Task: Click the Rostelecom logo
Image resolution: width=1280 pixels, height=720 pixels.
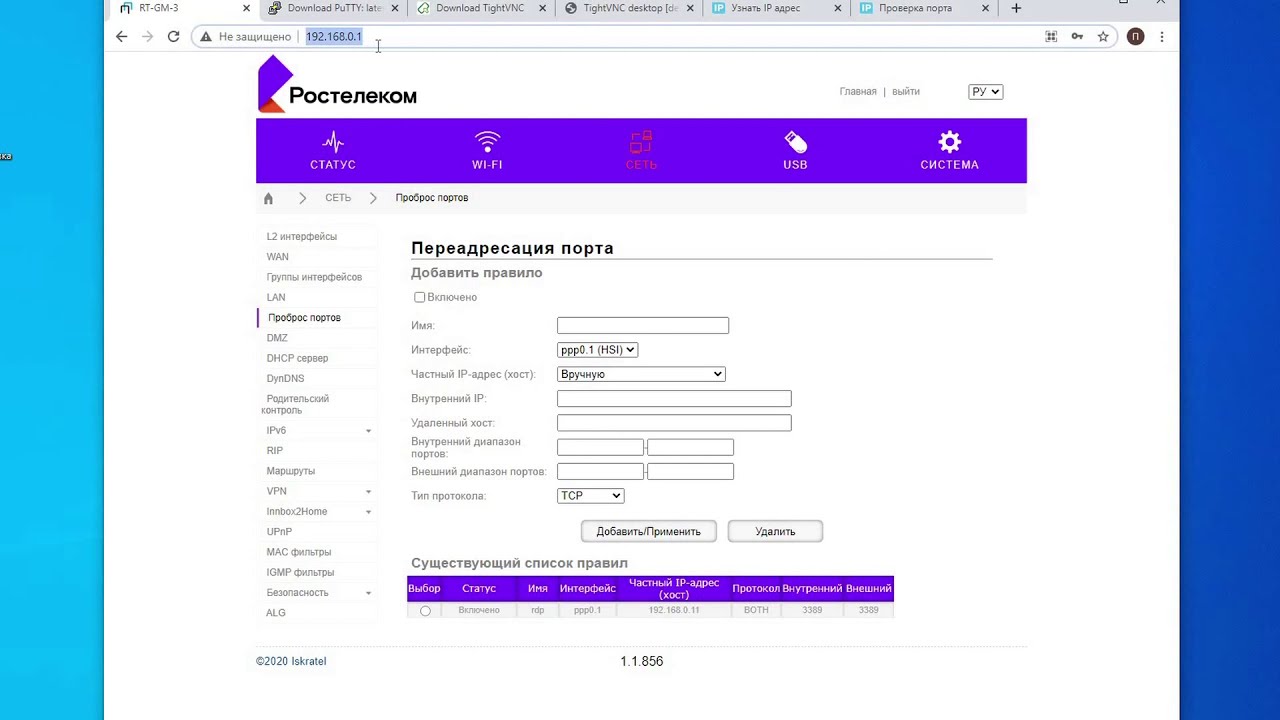Action: [x=337, y=84]
